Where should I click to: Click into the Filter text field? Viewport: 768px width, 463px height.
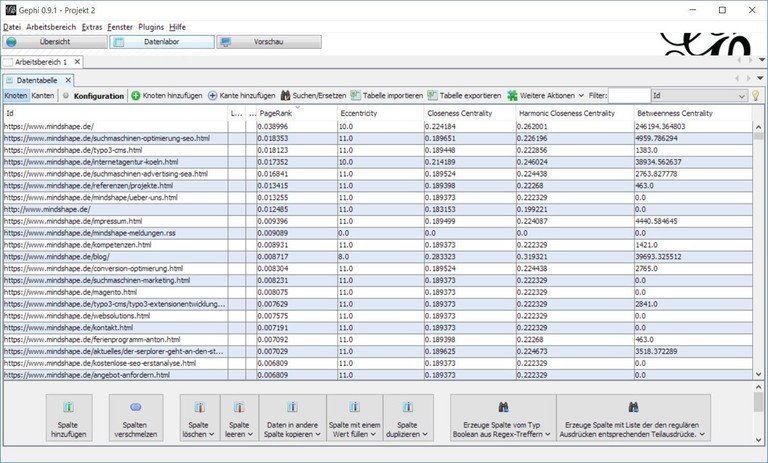click(x=629, y=96)
